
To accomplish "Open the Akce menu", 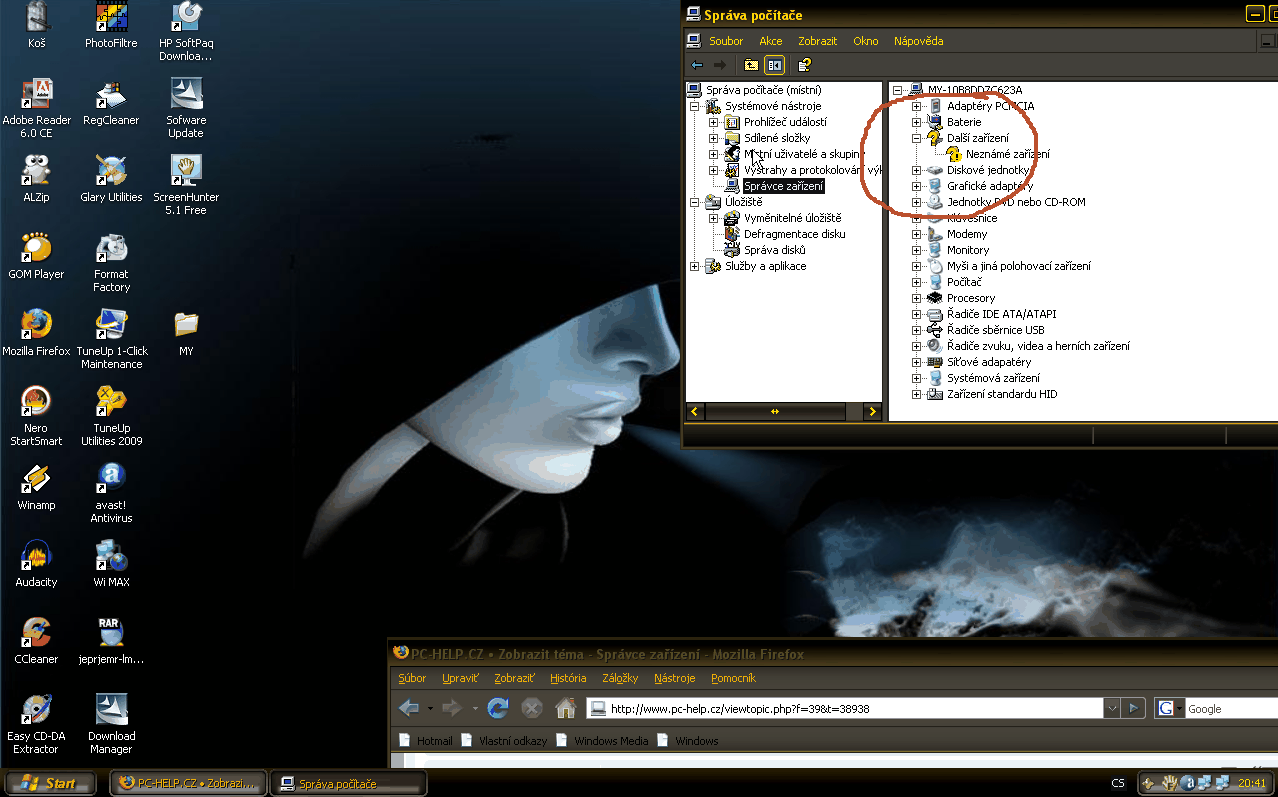I will [x=770, y=41].
